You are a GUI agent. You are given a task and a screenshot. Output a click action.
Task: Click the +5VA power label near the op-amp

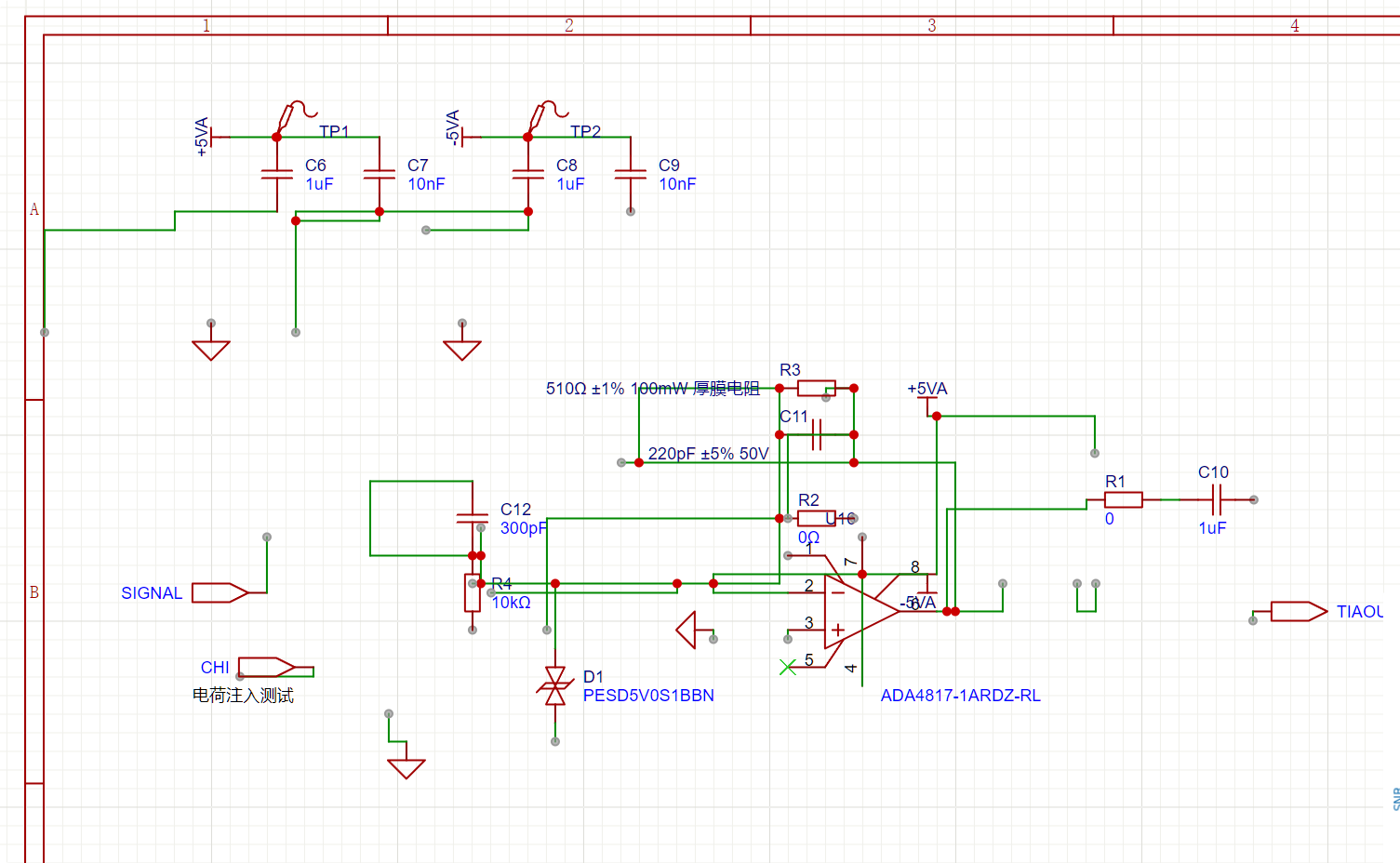pos(927,389)
